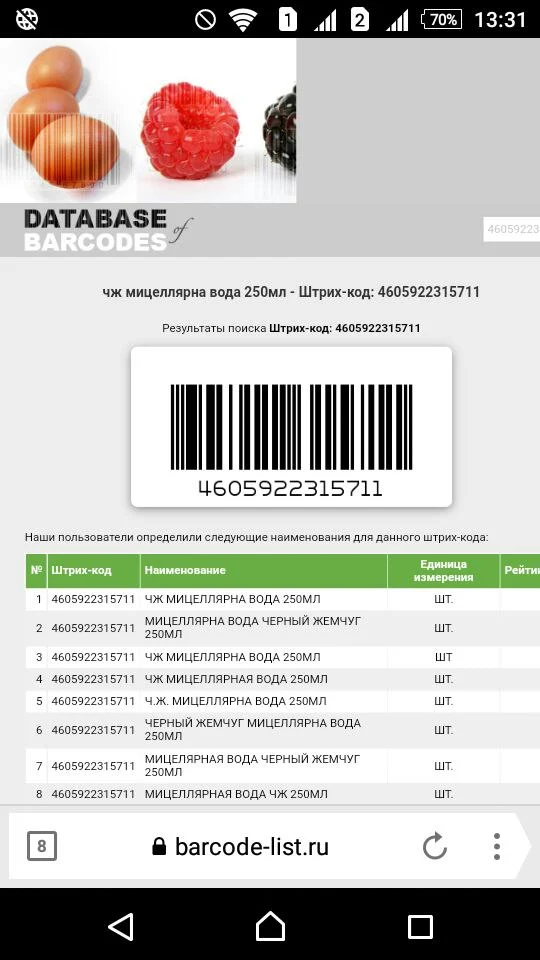Tap the padlock icon in the address bar
The image size is (540, 960).
click(159, 847)
